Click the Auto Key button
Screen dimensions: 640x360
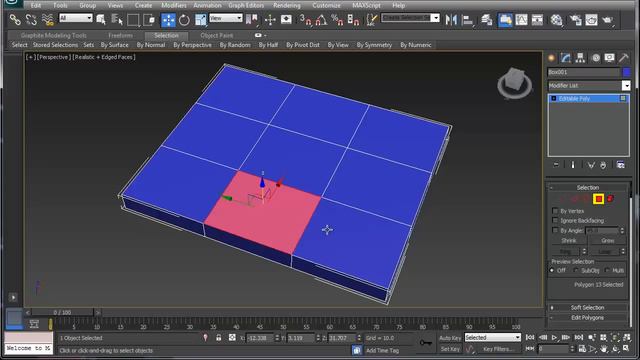tap(450, 338)
